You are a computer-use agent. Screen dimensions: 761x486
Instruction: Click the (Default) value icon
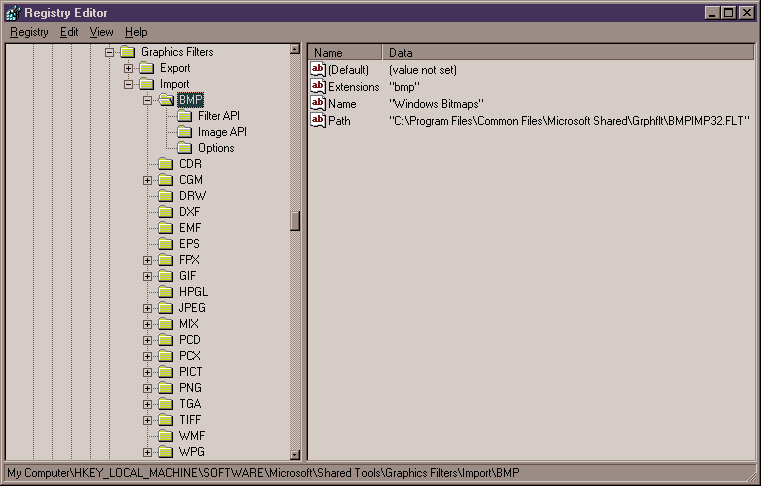pyautogui.click(x=318, y=70)
